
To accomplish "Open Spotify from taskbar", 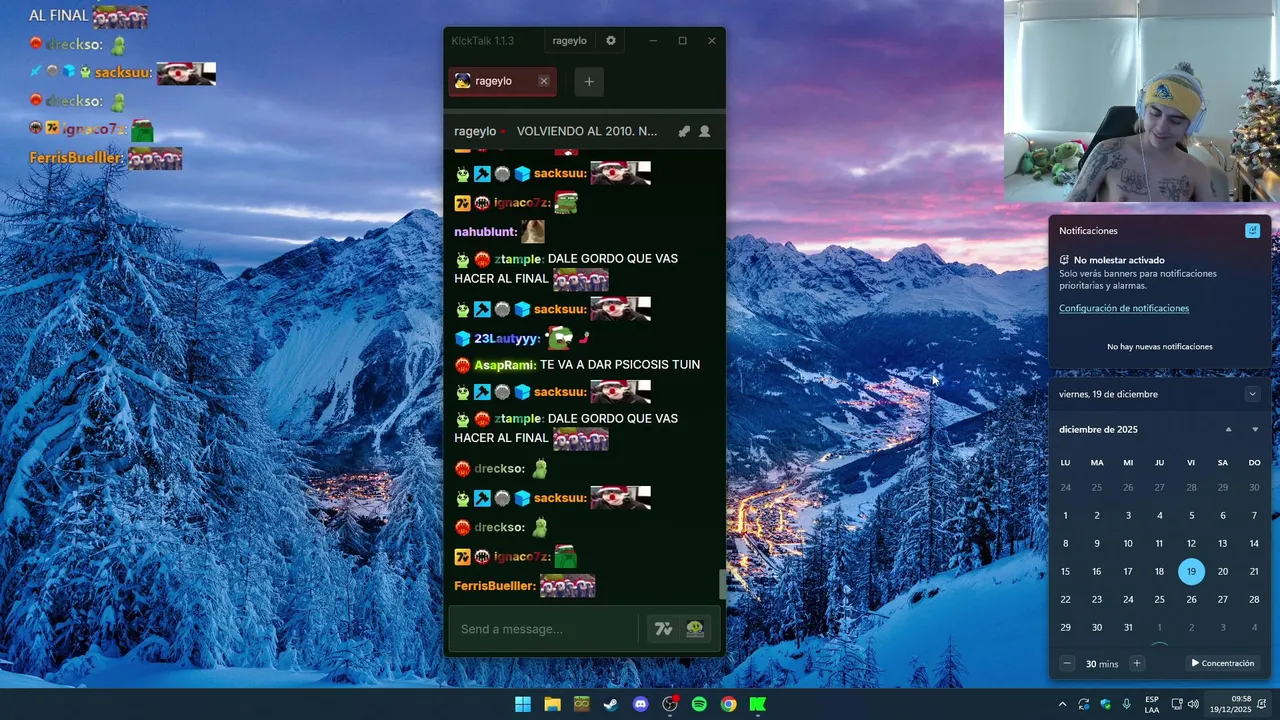I will [699, 704].
